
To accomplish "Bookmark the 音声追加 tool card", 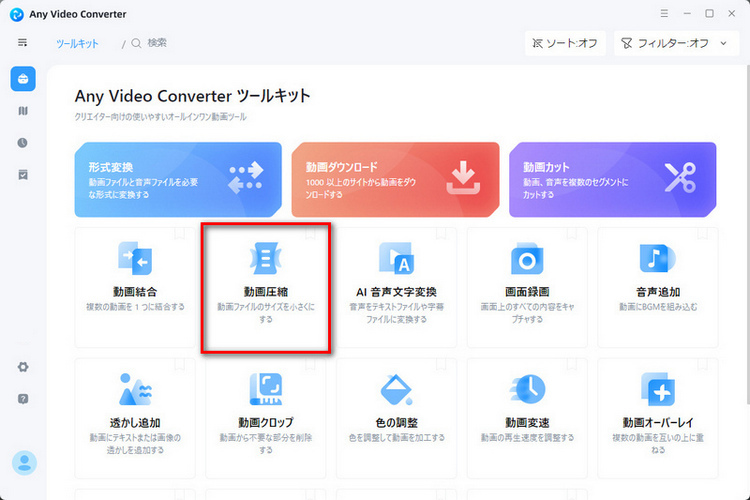I will pos(702,233).
